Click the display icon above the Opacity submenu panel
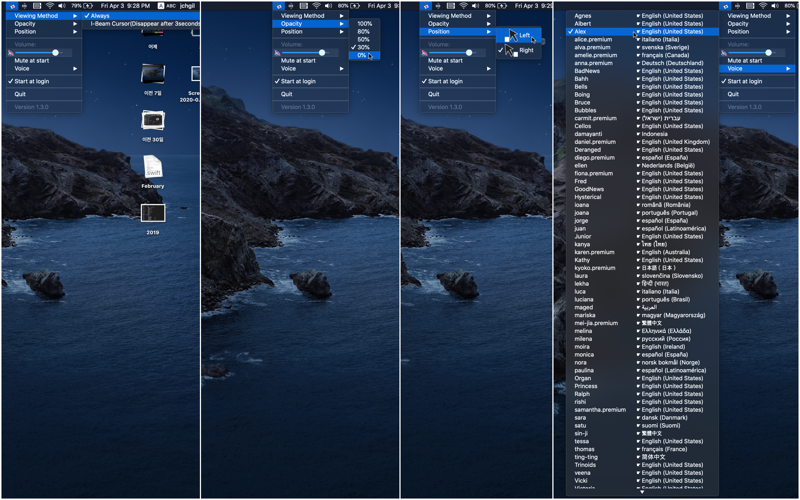The height and width of the screenshot is (500, 800). (x=304, y=6)
